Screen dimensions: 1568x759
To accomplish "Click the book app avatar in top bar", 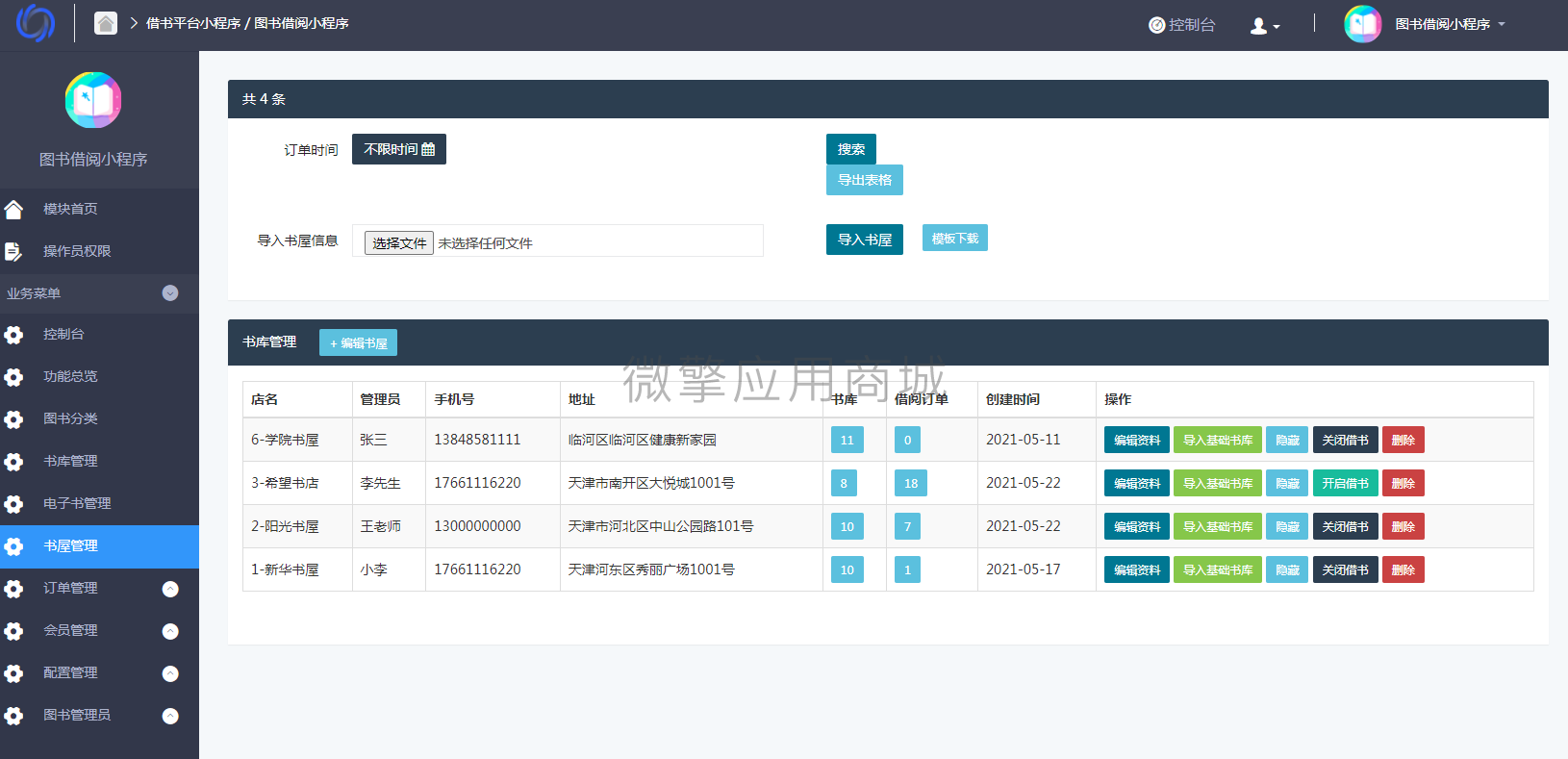I will (1362, 24).
